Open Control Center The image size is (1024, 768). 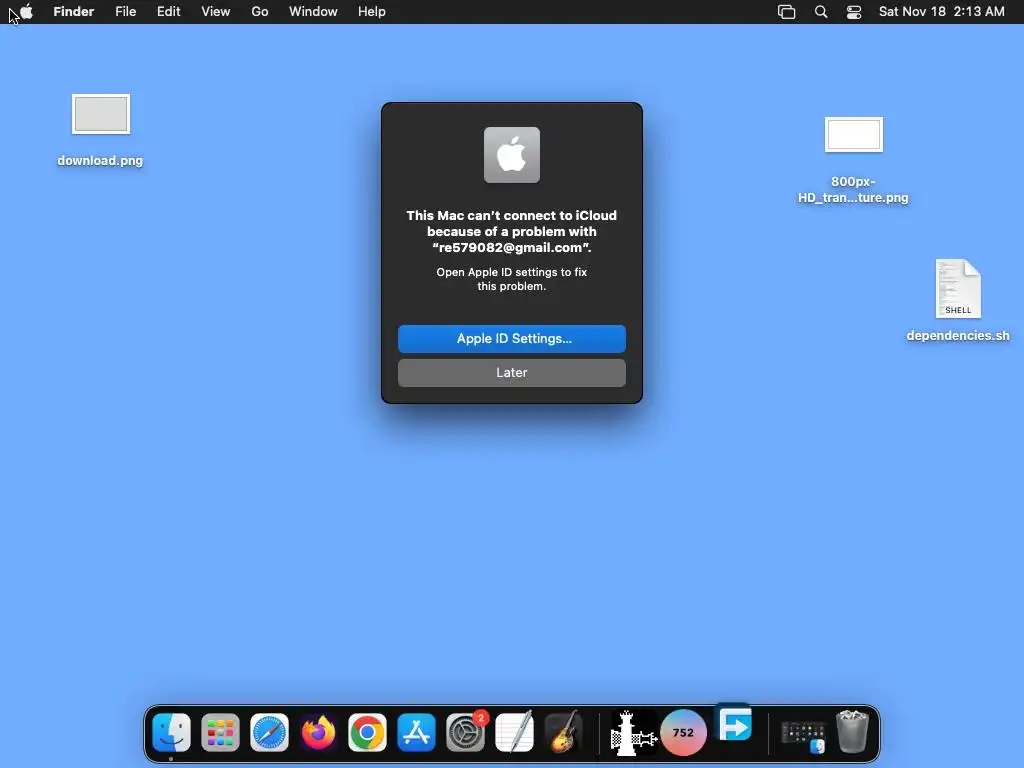pyautogui.click(x=854, y=12)
